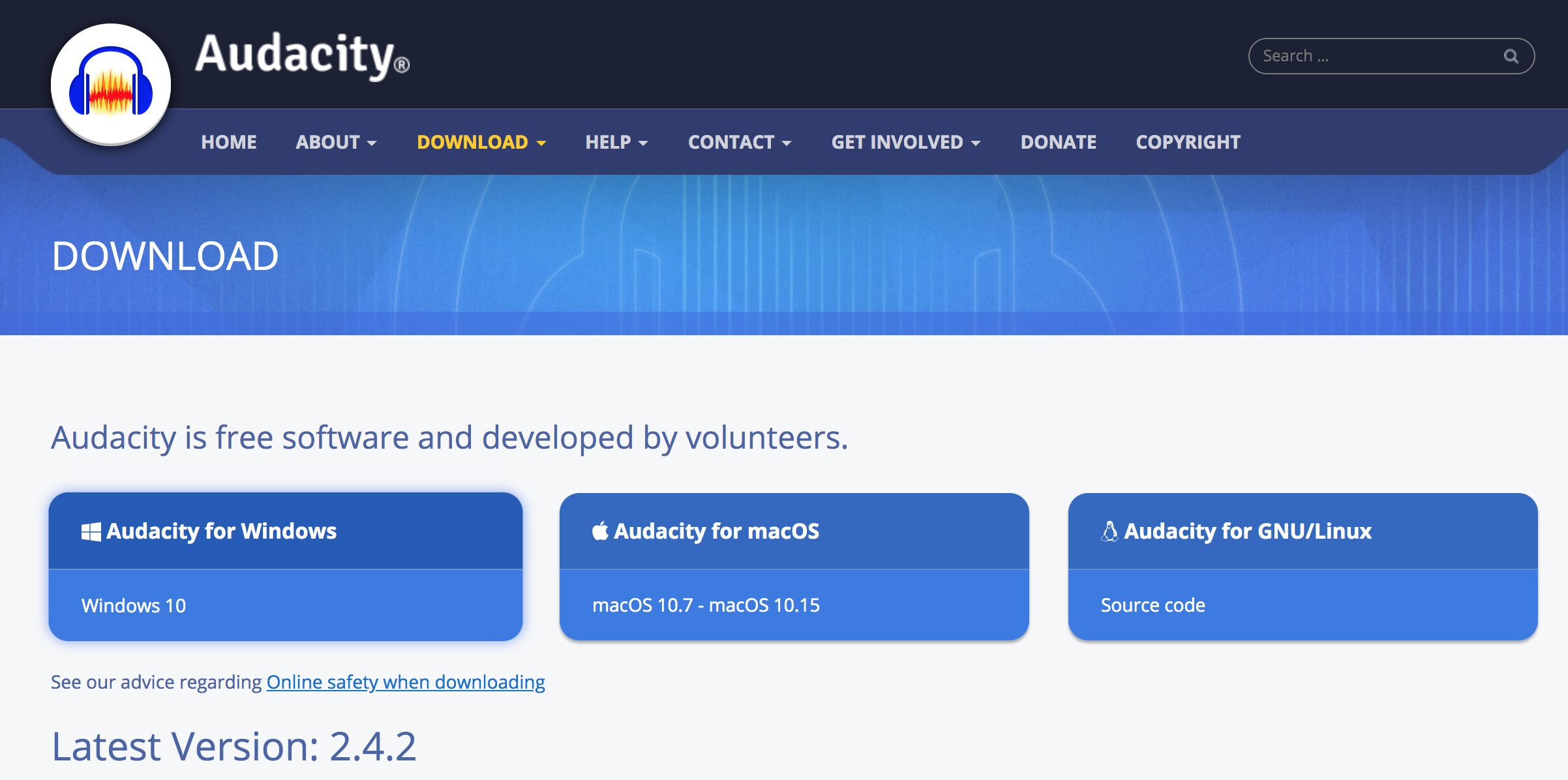The width and height of the screenshot is (1568, 780).
Task: Expand the ABOUT dropdown arrow
Action: click(372, 143)
